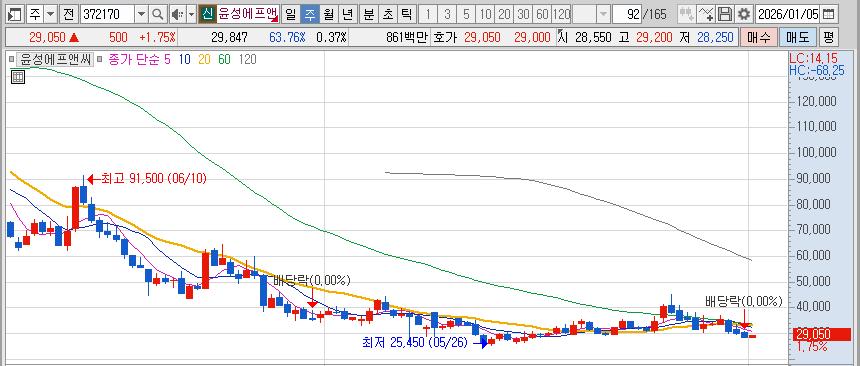Image resolution: width=860 pixels, height=366 pixels.
Task: Switch to minute chart 분
Action: 369,14
